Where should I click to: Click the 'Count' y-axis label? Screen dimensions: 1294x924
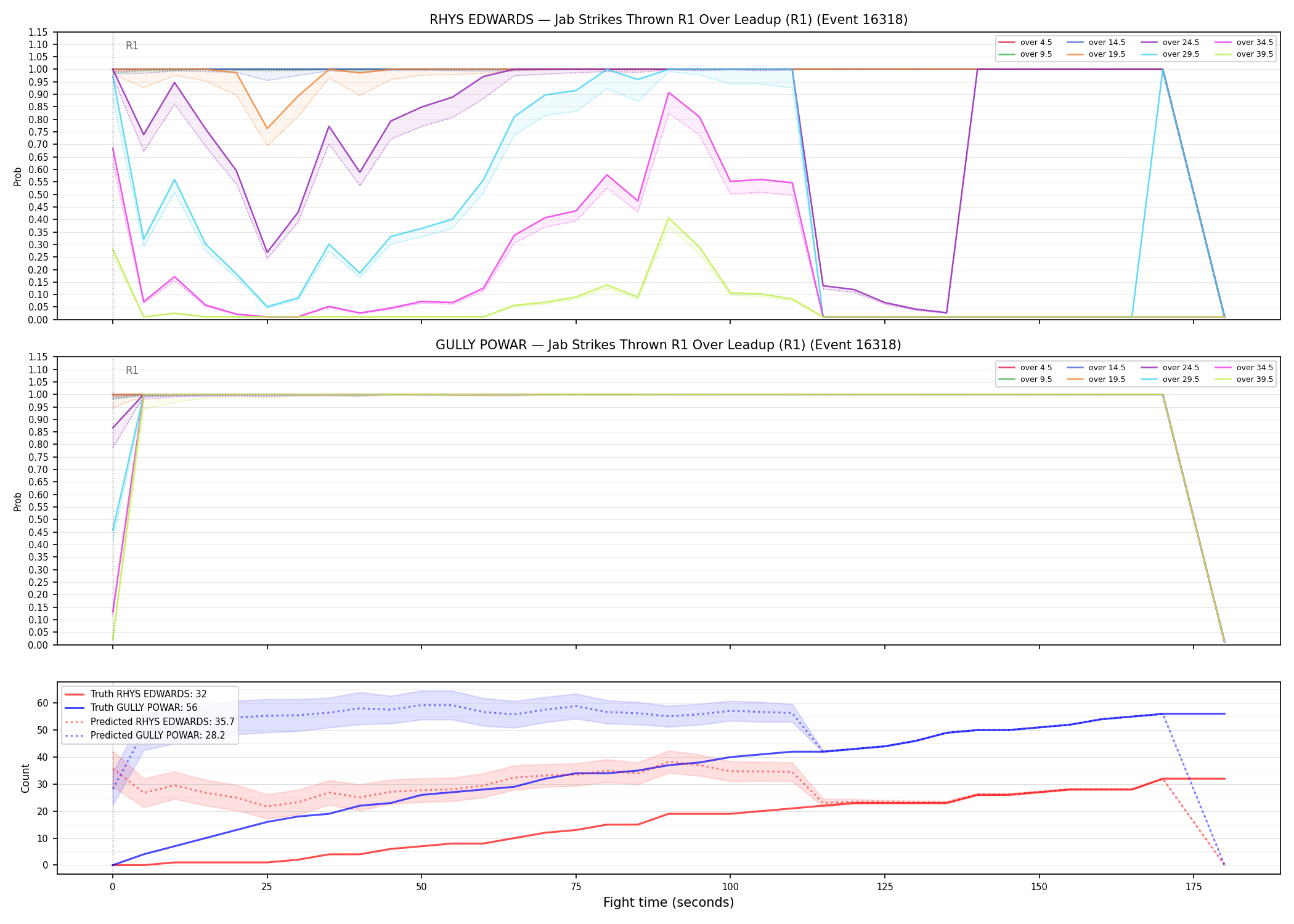tap(25, 778)
